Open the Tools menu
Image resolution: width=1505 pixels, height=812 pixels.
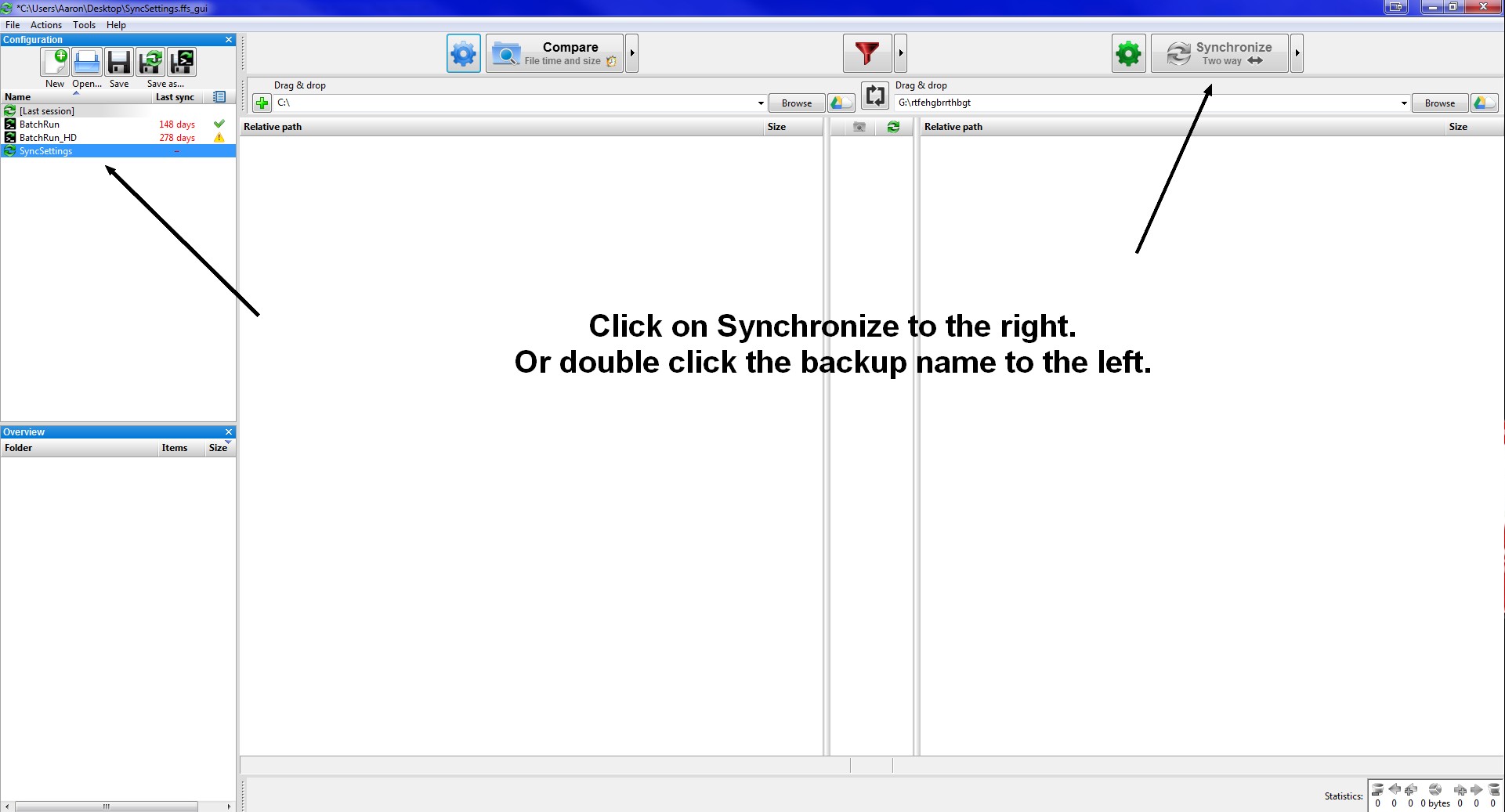(84, 25)
